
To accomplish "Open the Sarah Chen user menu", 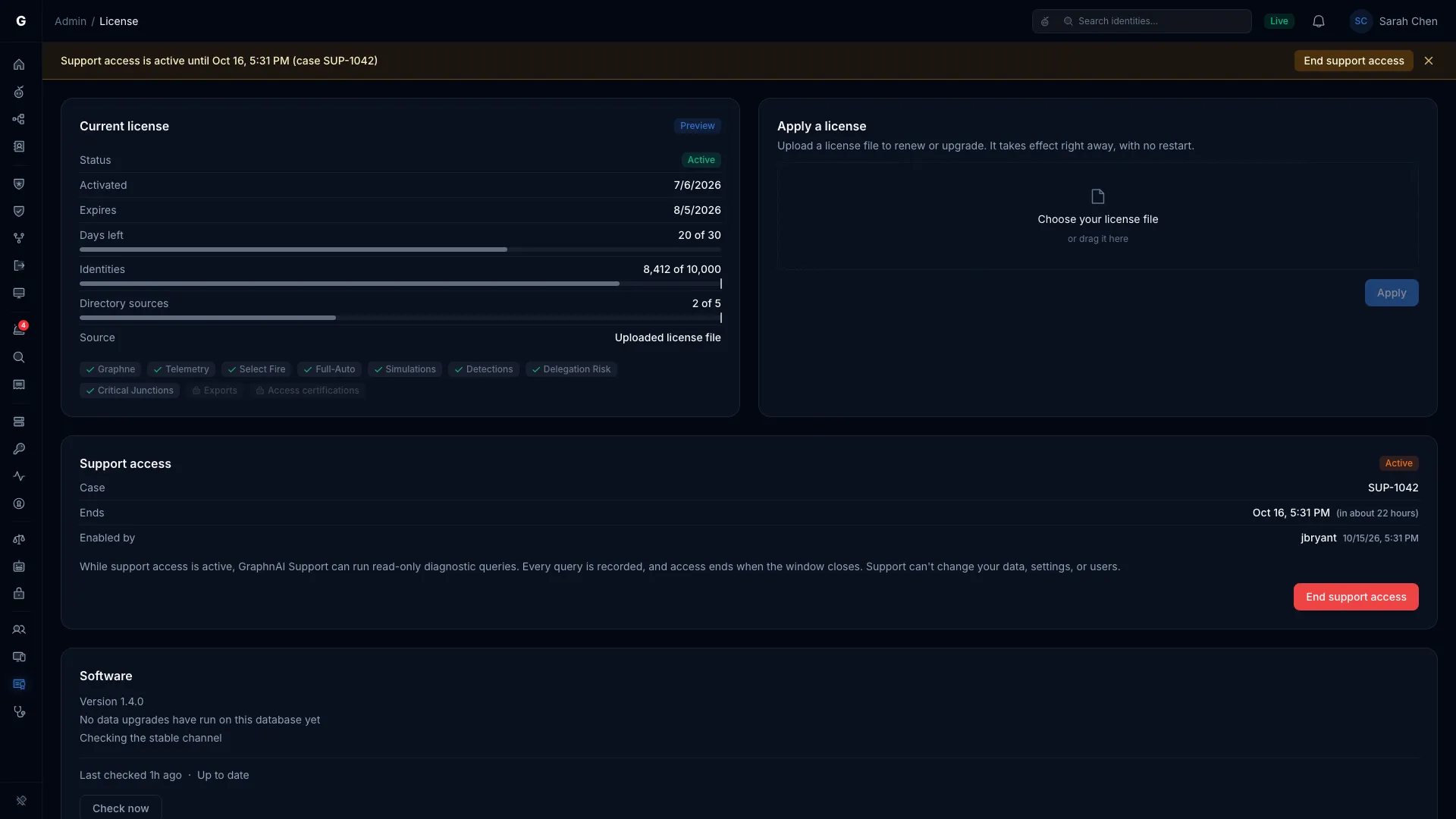I will pyautogui.click(x=1394, y=21).
